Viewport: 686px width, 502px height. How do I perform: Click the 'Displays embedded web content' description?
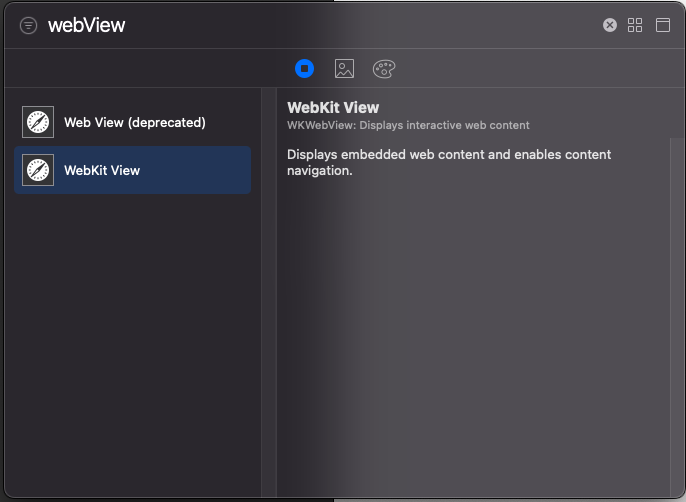point(449,162)
